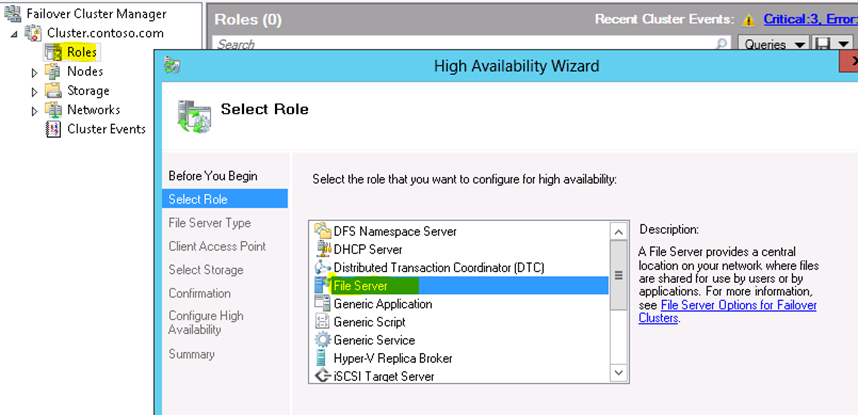Choose iSCSI Target Server role
Viewport: 858px width, 415px height.
pyautogui.click(x=384, y=376)
